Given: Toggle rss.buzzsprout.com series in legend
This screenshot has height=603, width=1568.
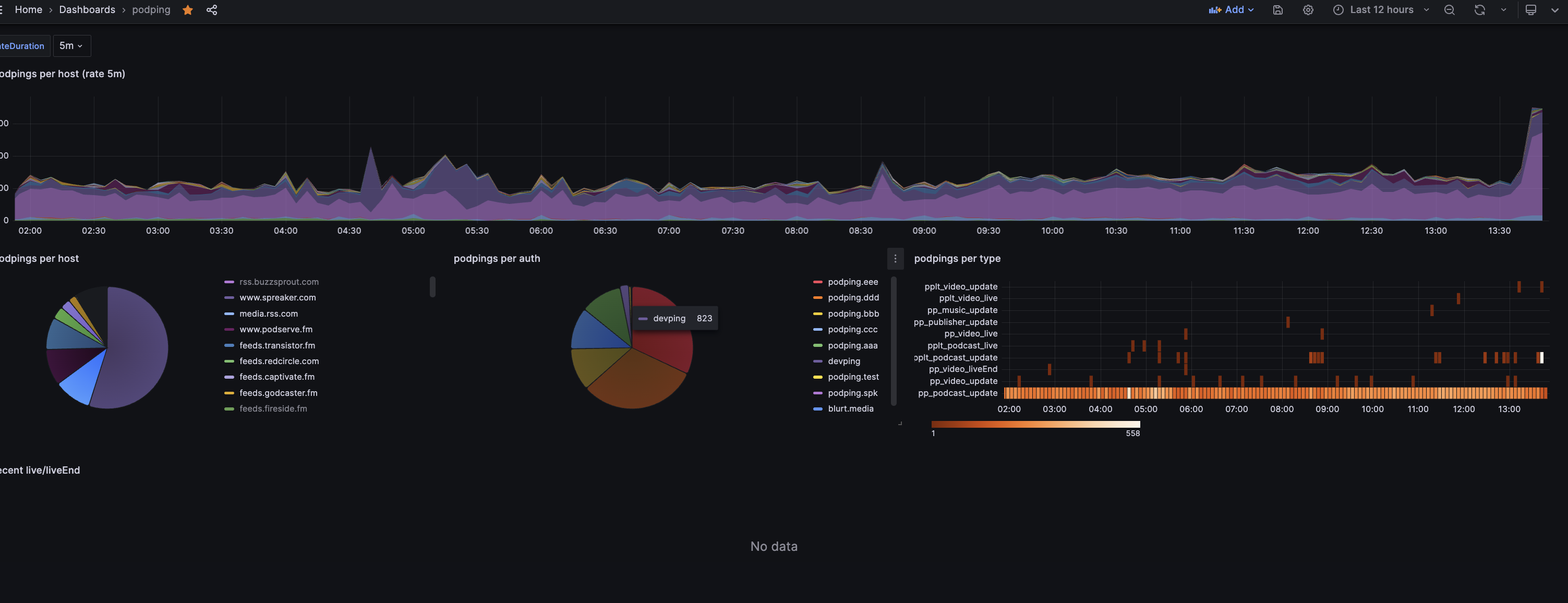Looking at the screenshot, I should (278, 282).
